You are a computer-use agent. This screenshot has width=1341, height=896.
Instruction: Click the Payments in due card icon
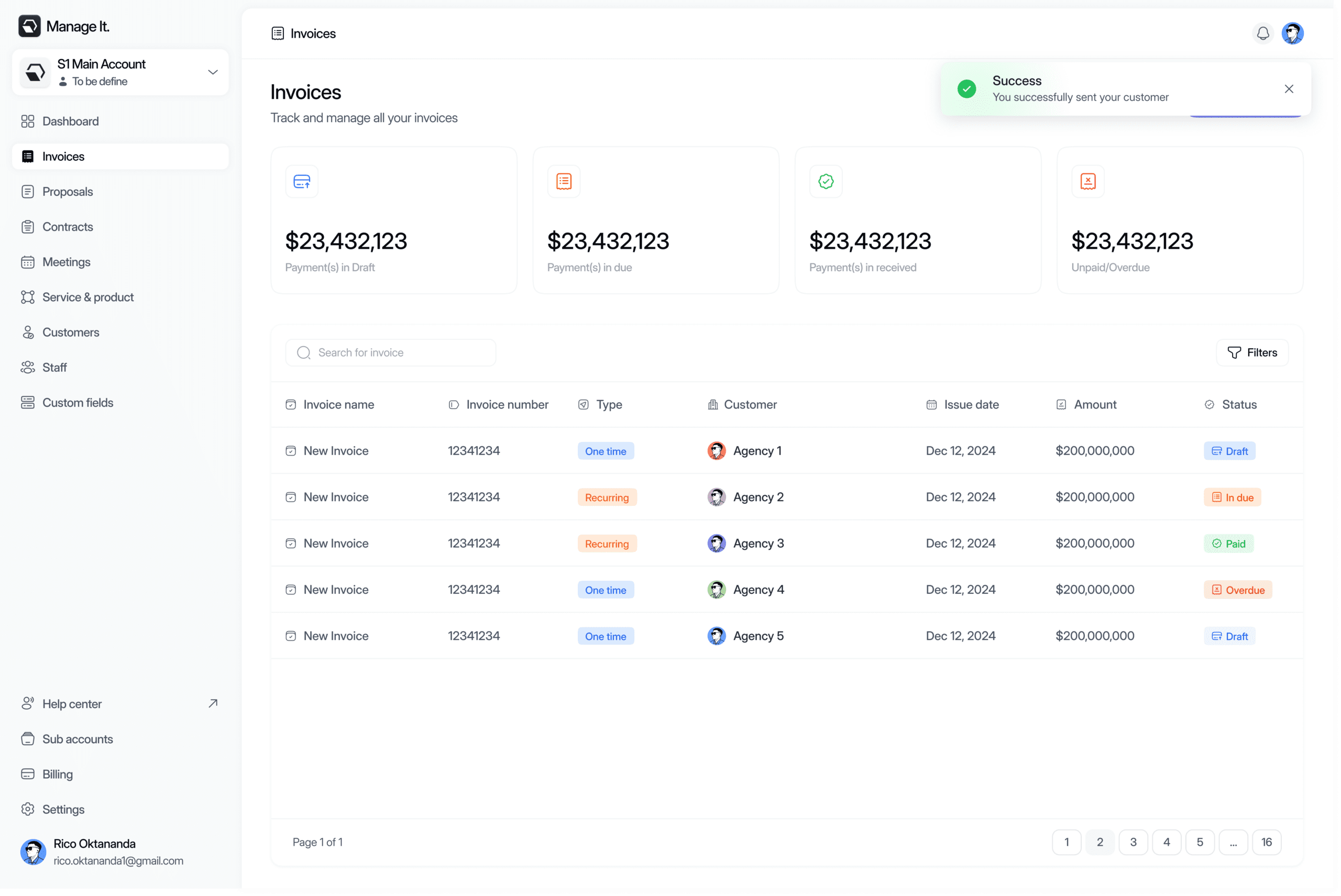564,182
